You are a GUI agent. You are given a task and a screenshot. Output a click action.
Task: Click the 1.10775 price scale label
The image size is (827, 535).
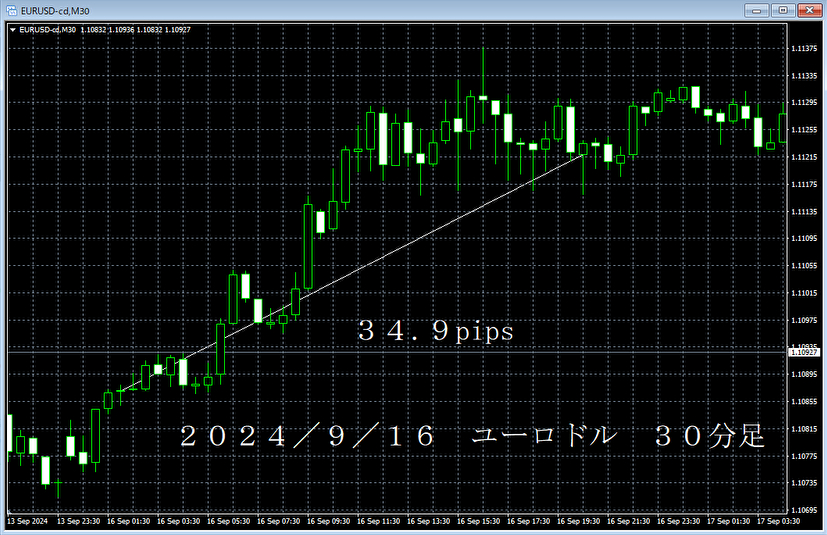pos(804,456)
